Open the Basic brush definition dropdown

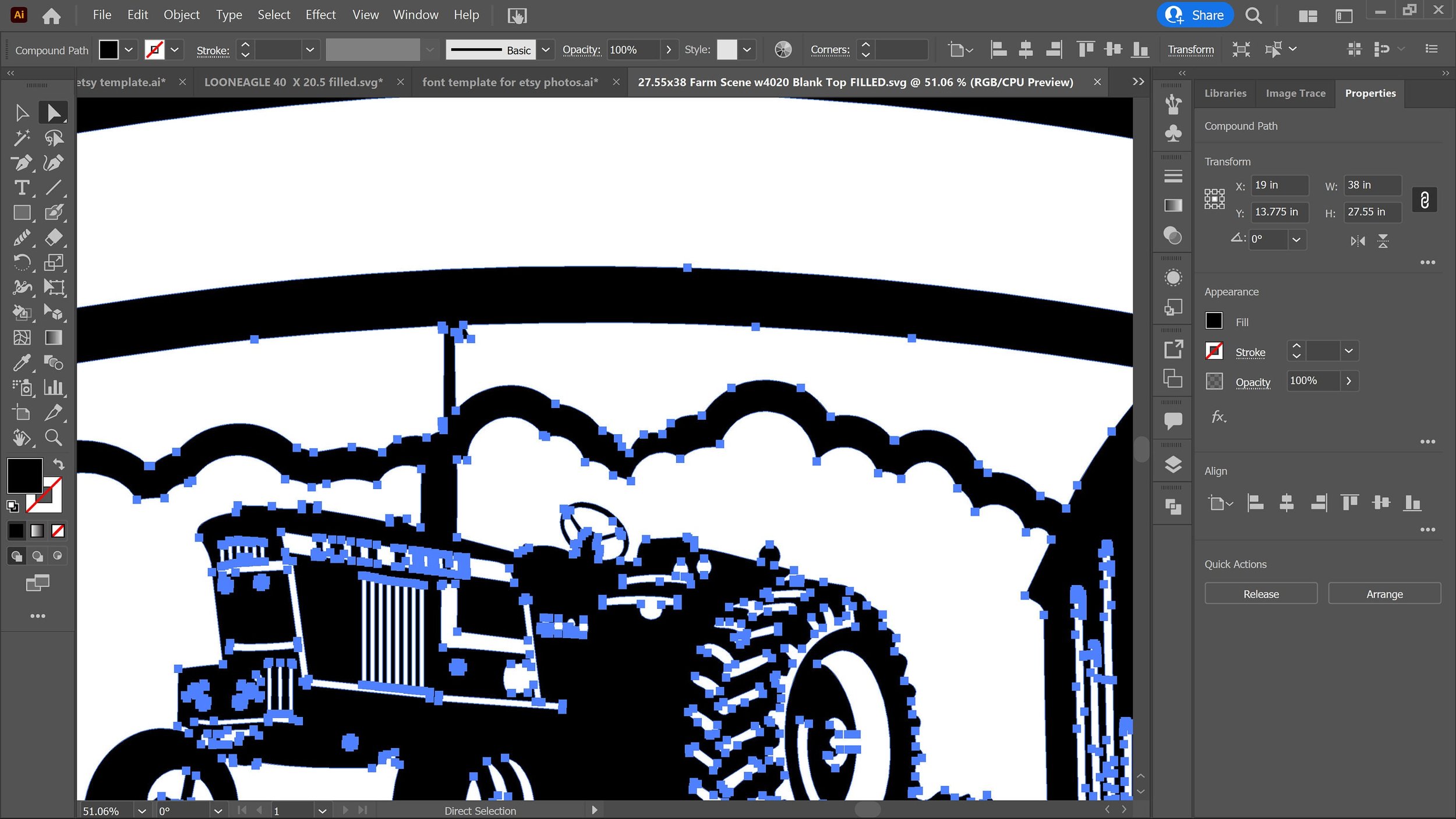(x=546, y=49)
